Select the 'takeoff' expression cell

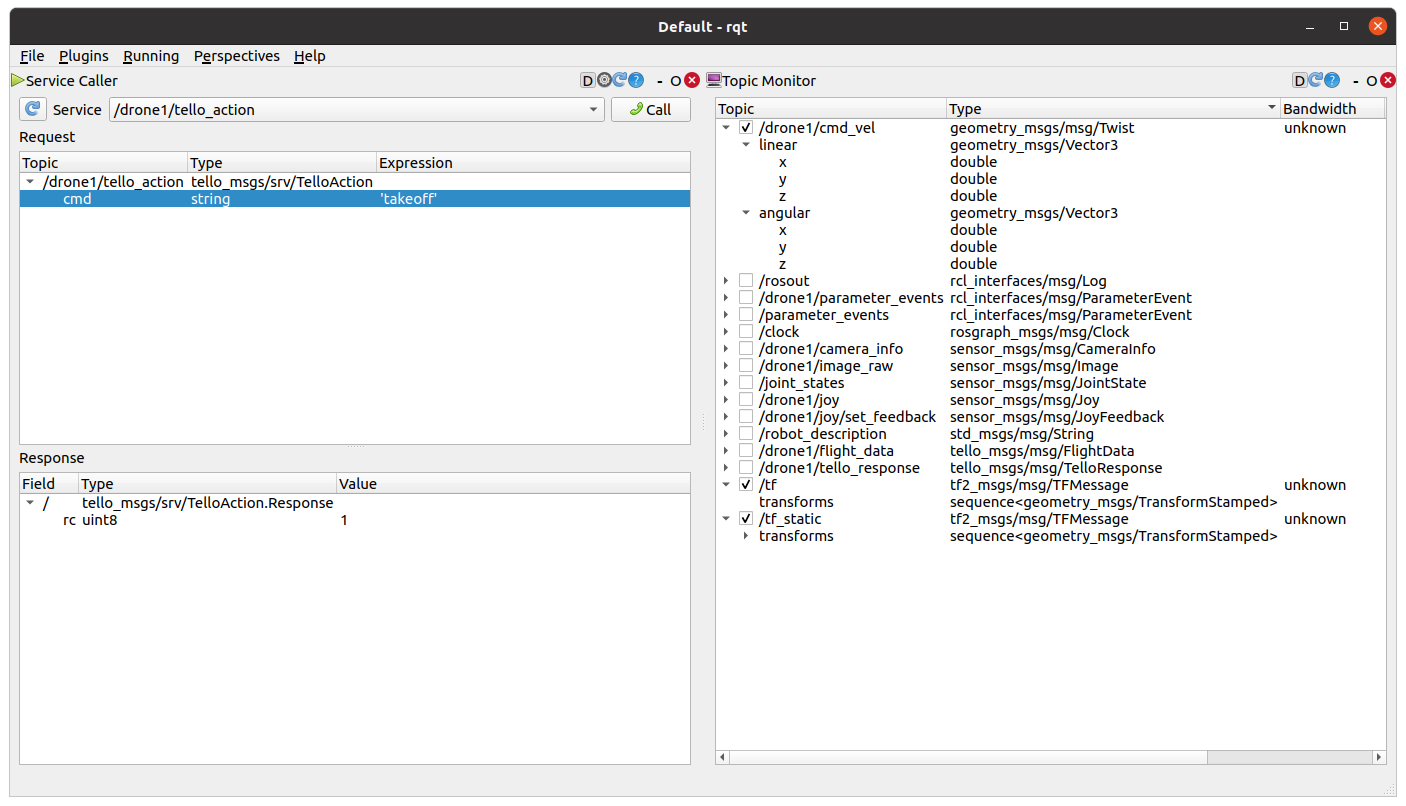click(408, 199)
